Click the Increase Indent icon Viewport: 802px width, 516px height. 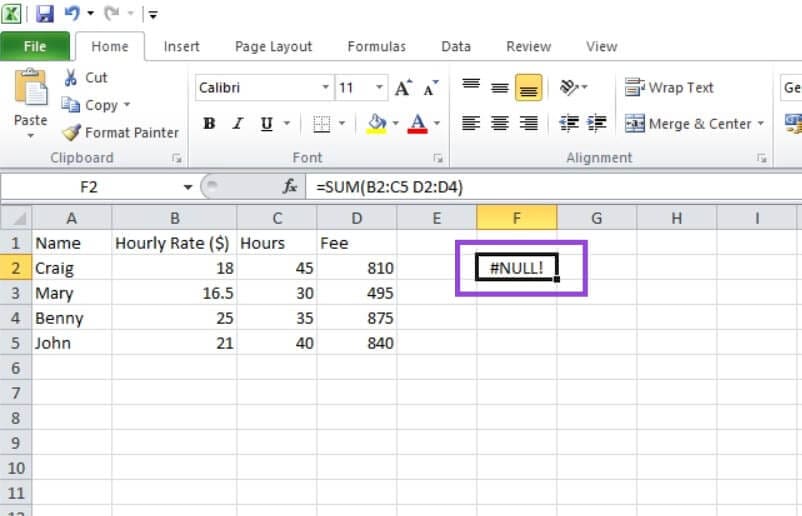click(597, 124)
